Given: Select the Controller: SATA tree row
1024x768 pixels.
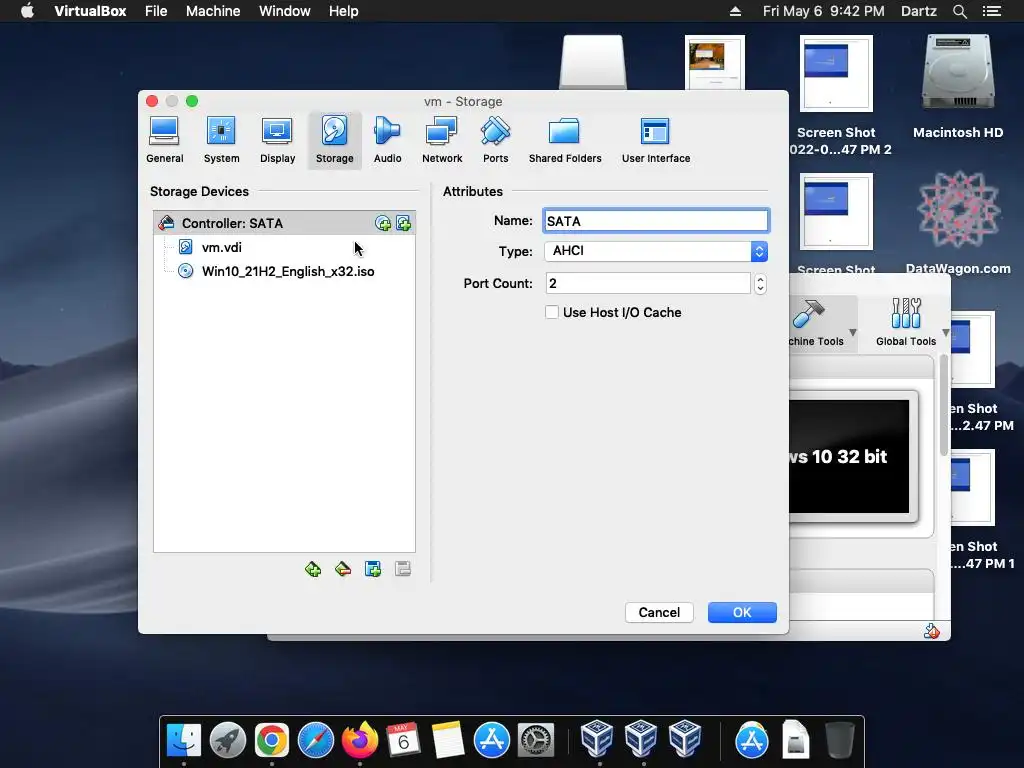Looking at the screenshot, I should point(284,223).
